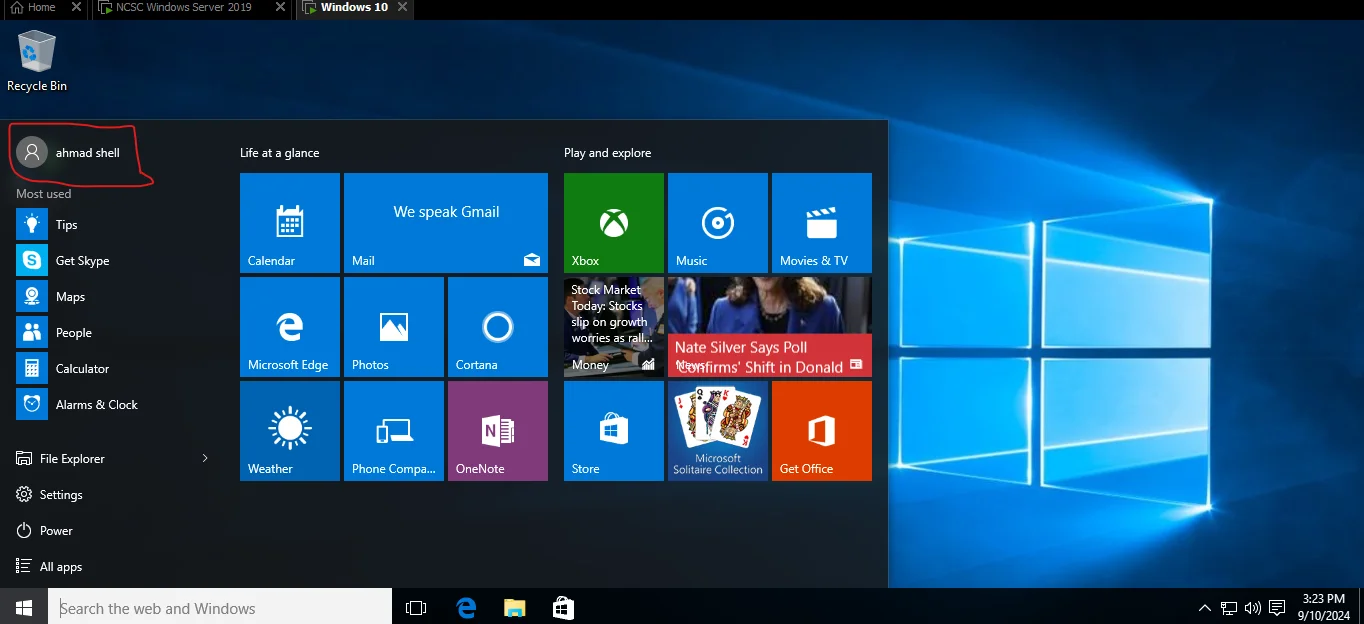Viewport: 1364px width, 624px height.
Task: Launch Microsoft Edge tile
Action: pos(290,327)
